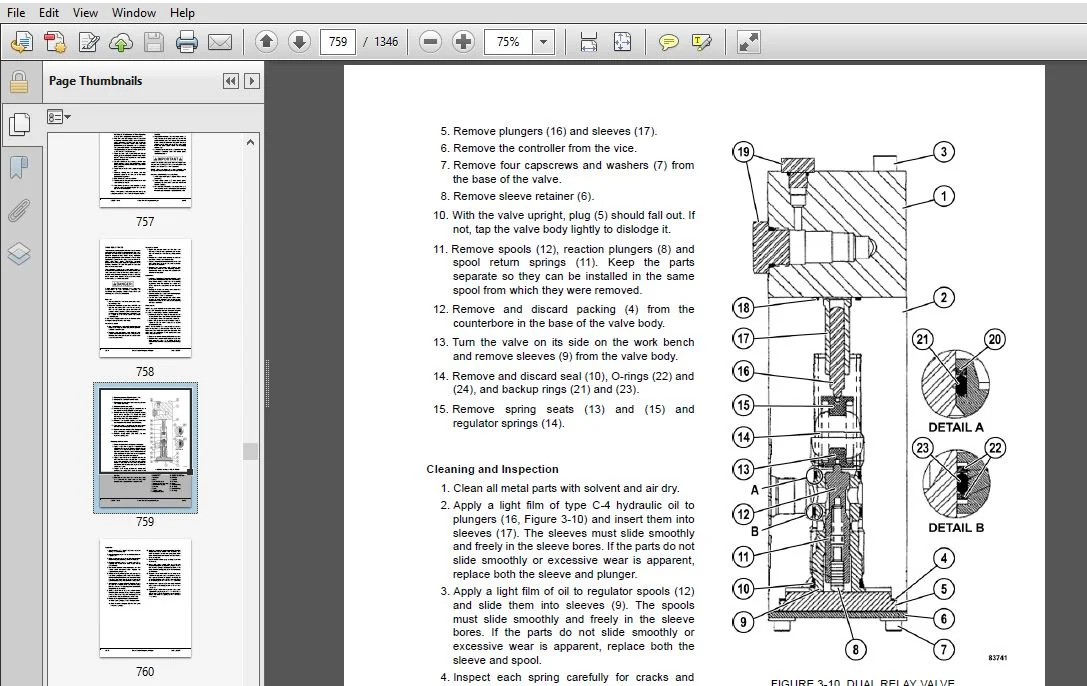Go to next page with down arrow
Screen dimensions: 1087x686
pos(299,42)
